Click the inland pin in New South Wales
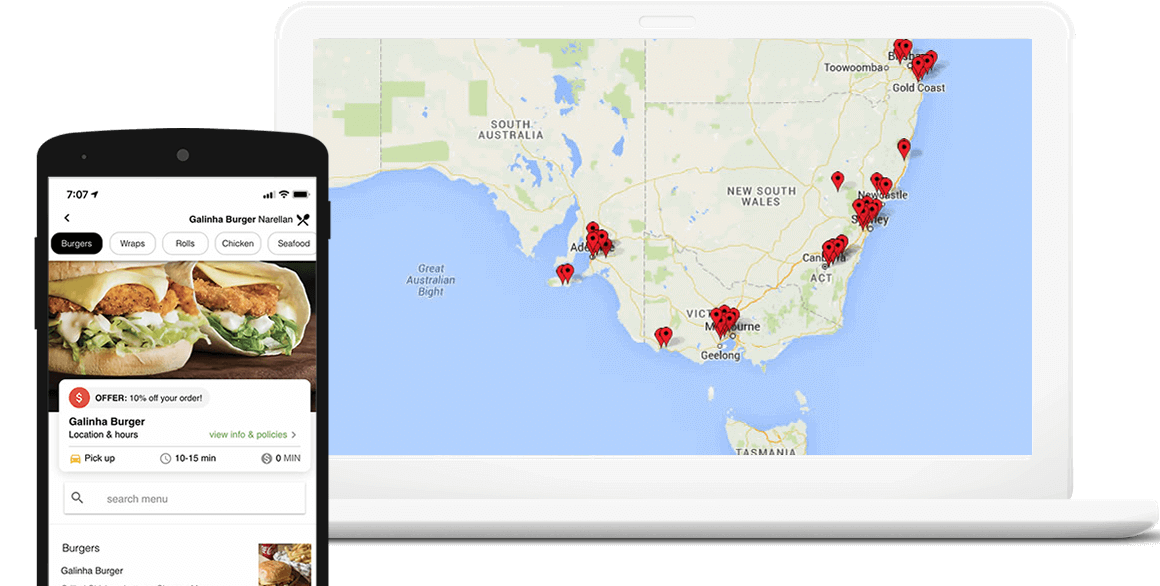 837,181
